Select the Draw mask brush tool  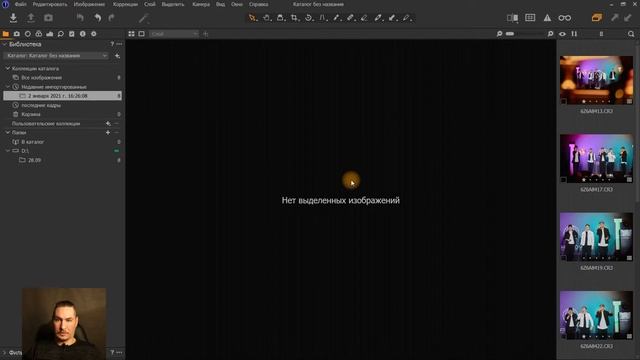coord(351,18)
